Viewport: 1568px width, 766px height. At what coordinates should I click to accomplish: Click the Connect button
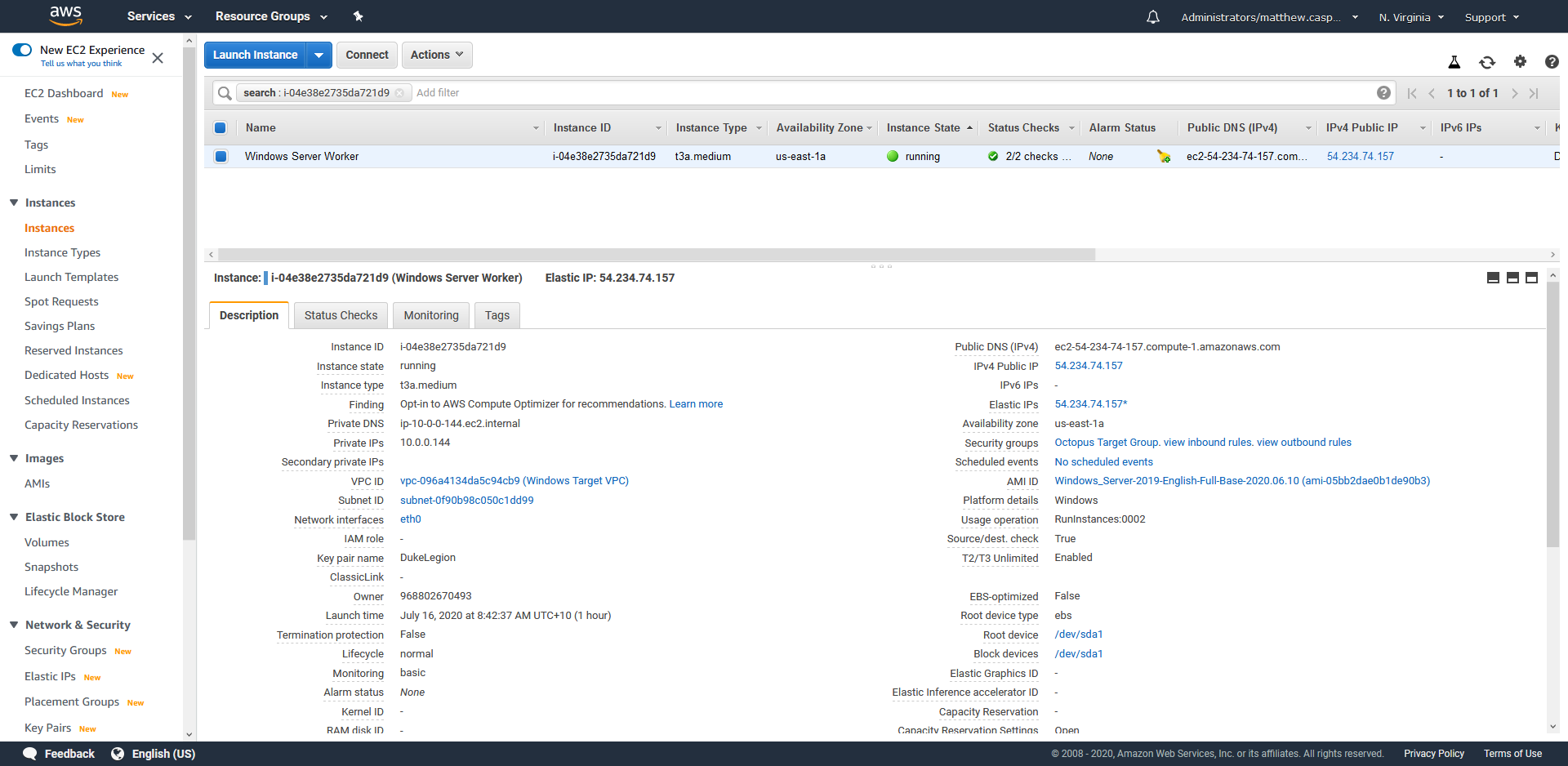tap(367, 55)
